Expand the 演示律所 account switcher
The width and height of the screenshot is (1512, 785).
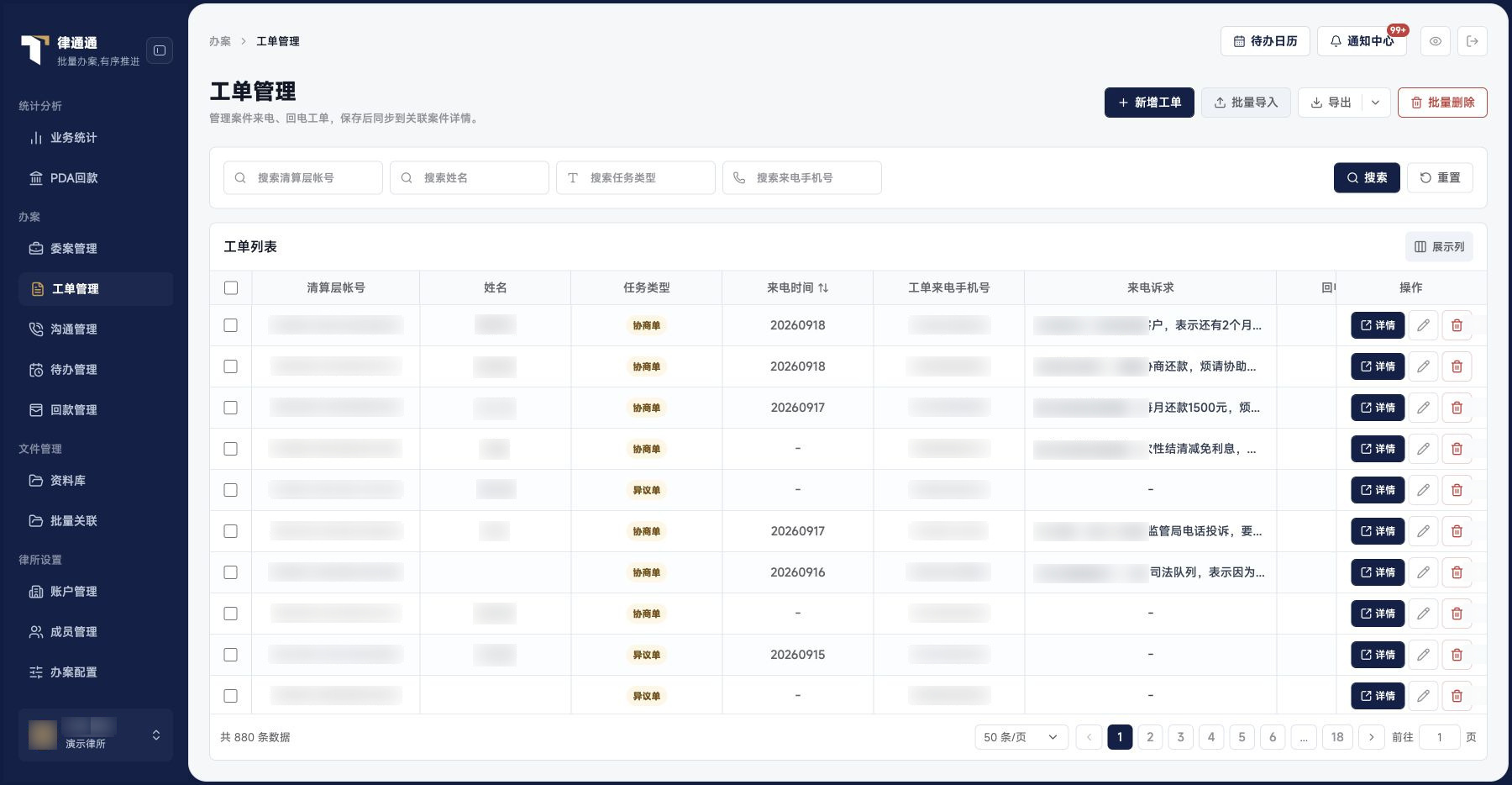click(96, 735)
